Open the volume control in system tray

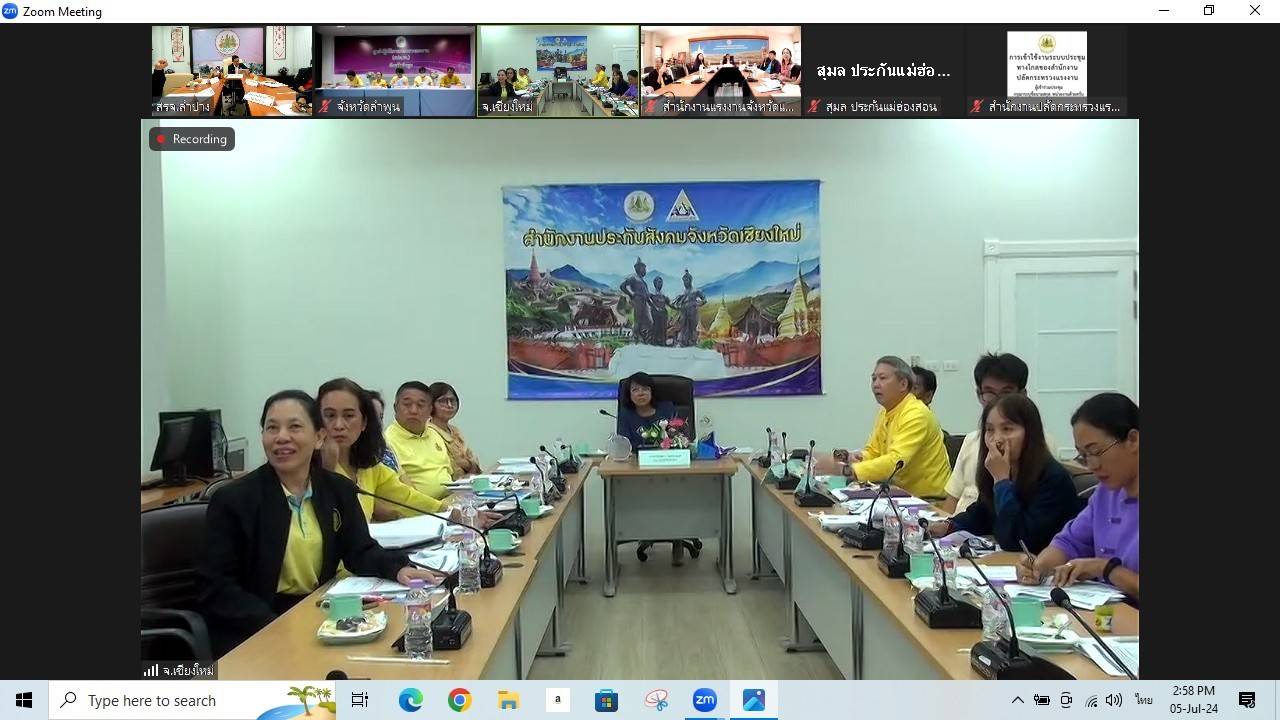click(1114, 700)
